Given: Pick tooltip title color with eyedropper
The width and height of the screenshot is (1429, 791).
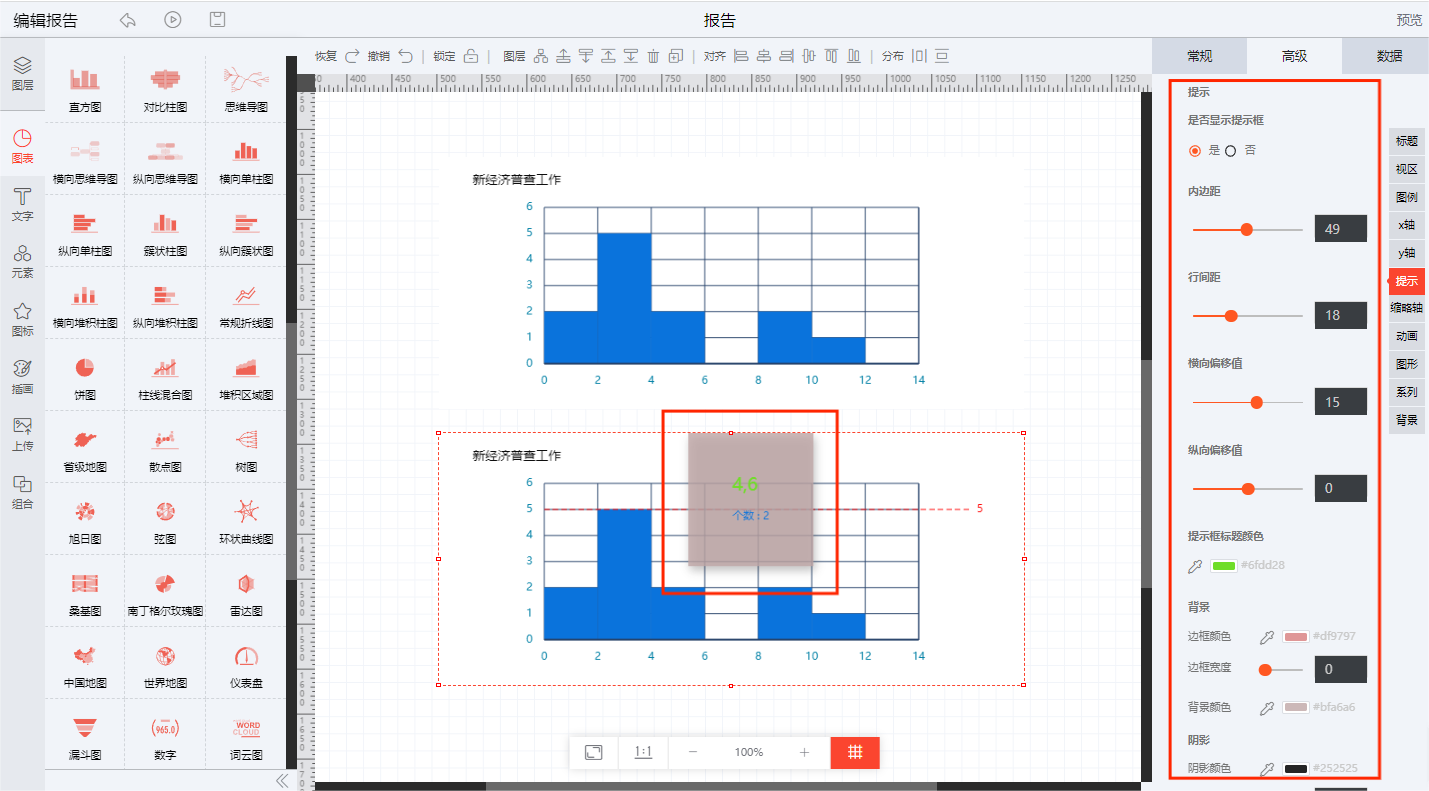Looking at the screenshot, I should 1194,566.
